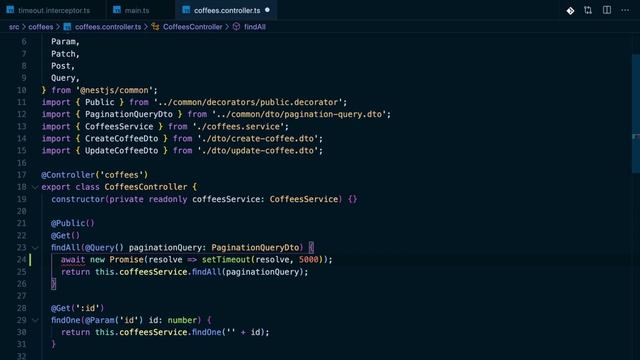The image size is (640, 360).
Task: Open the src breadcrumb
Action: point(14,27)
